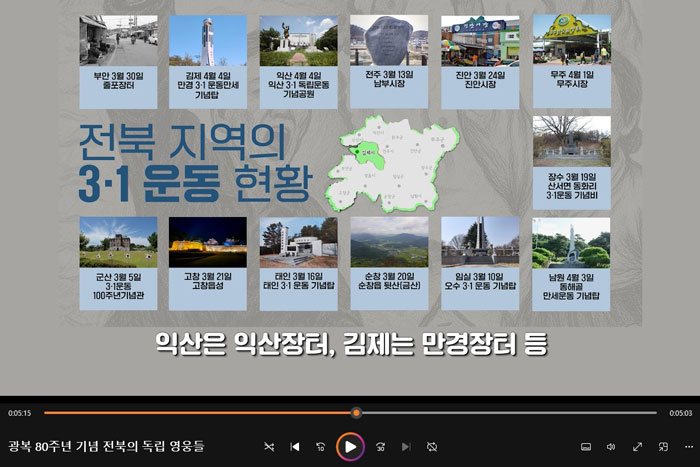Skip forward 30 seconds
The width and height of the screenshot is (700, 467).
point(380,446)
